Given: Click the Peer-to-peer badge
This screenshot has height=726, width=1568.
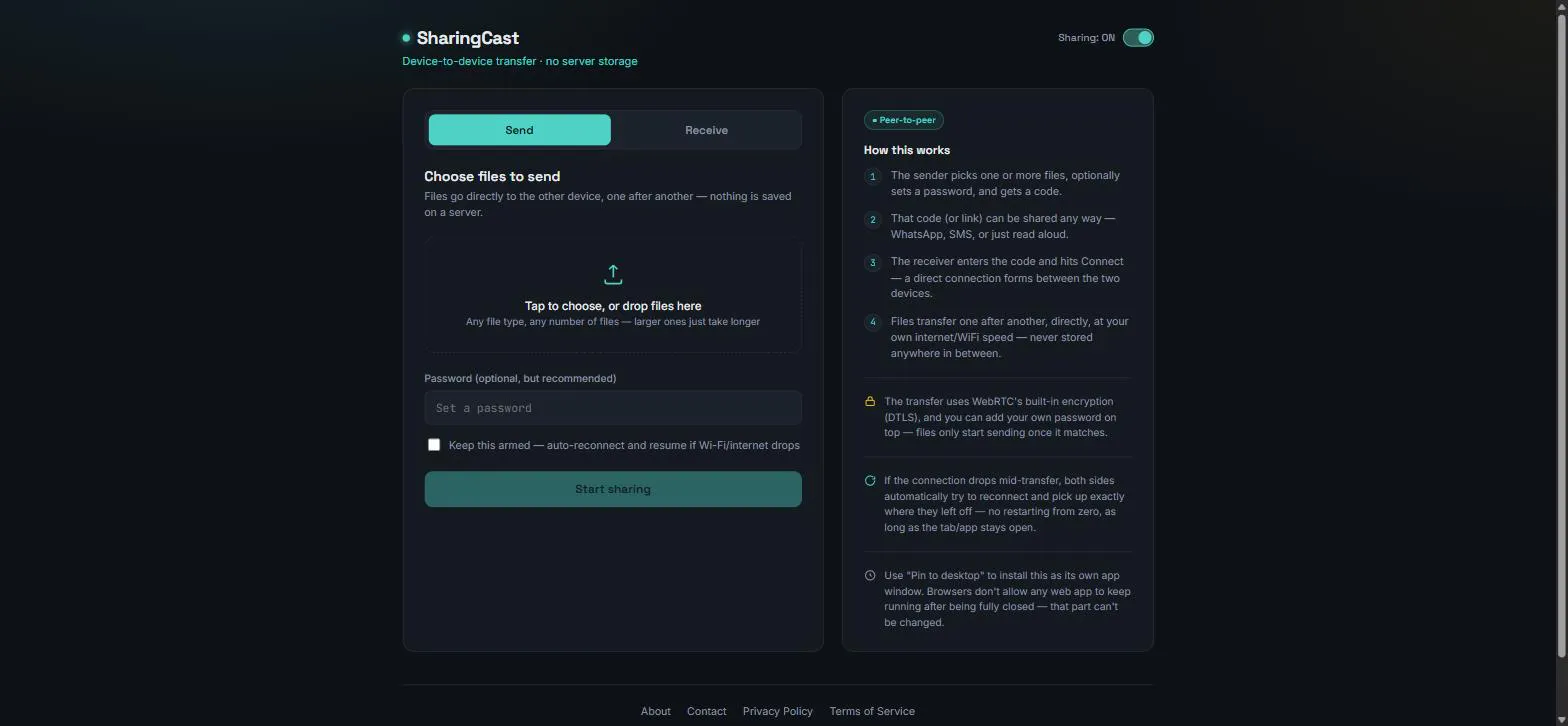Looking at the screenshot, I should [x=904, y=120].
